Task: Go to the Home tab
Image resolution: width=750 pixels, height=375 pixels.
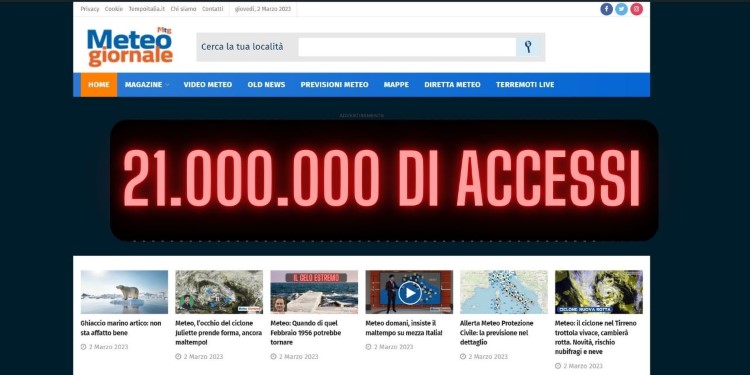Action: [x=99, y=85]
